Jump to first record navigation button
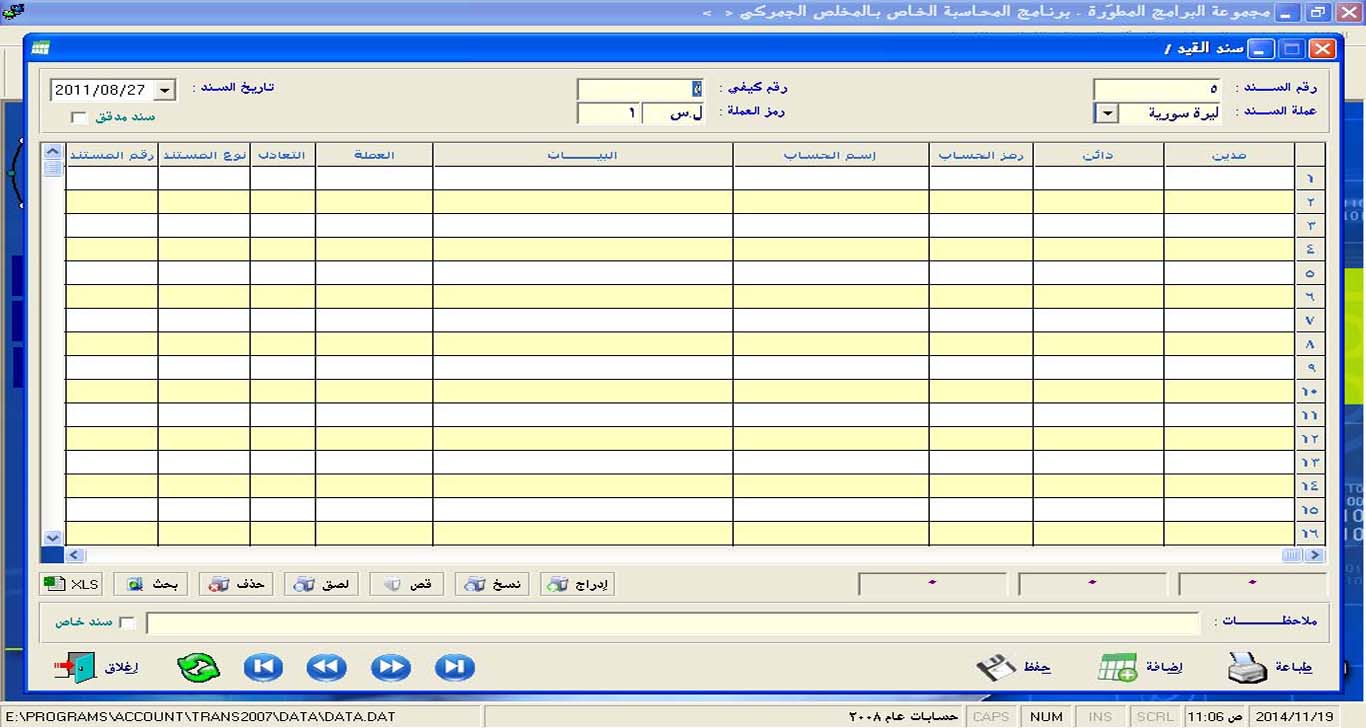The image size is (1366, 728). click(263, 667)
